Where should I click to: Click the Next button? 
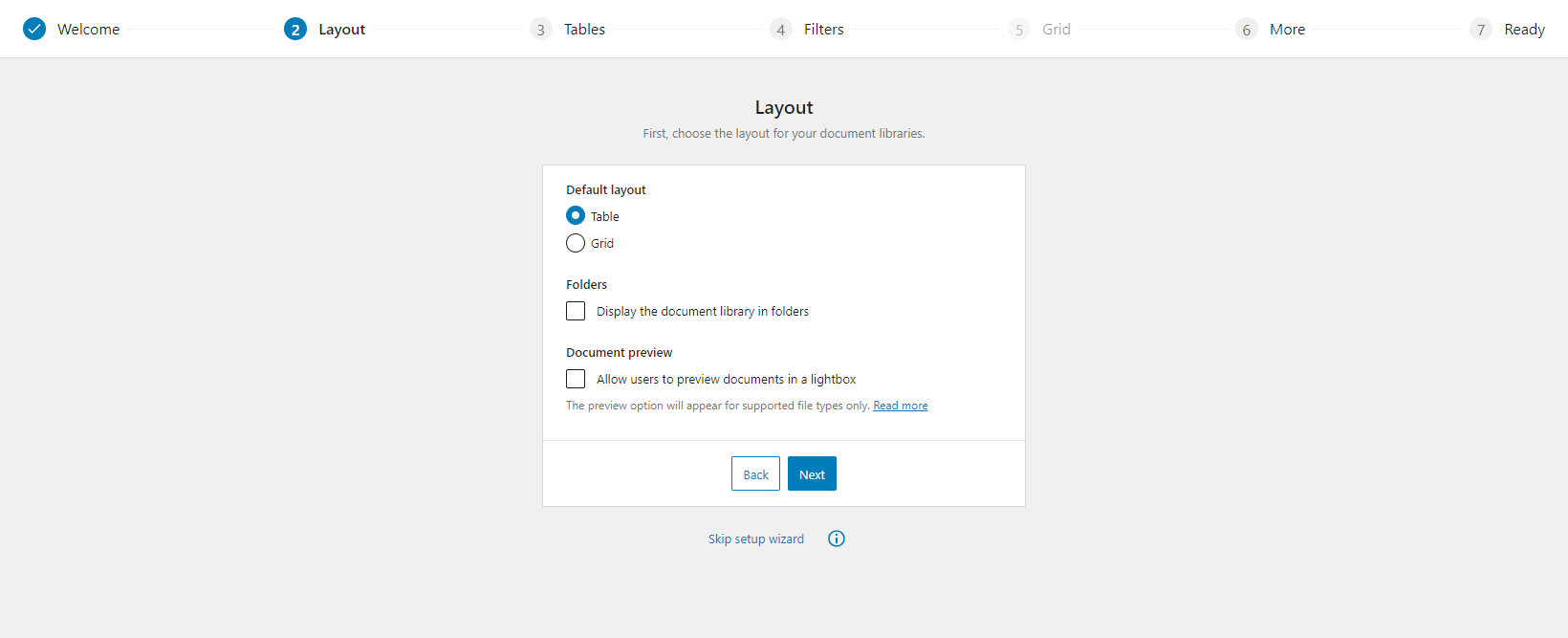point(812,473)
